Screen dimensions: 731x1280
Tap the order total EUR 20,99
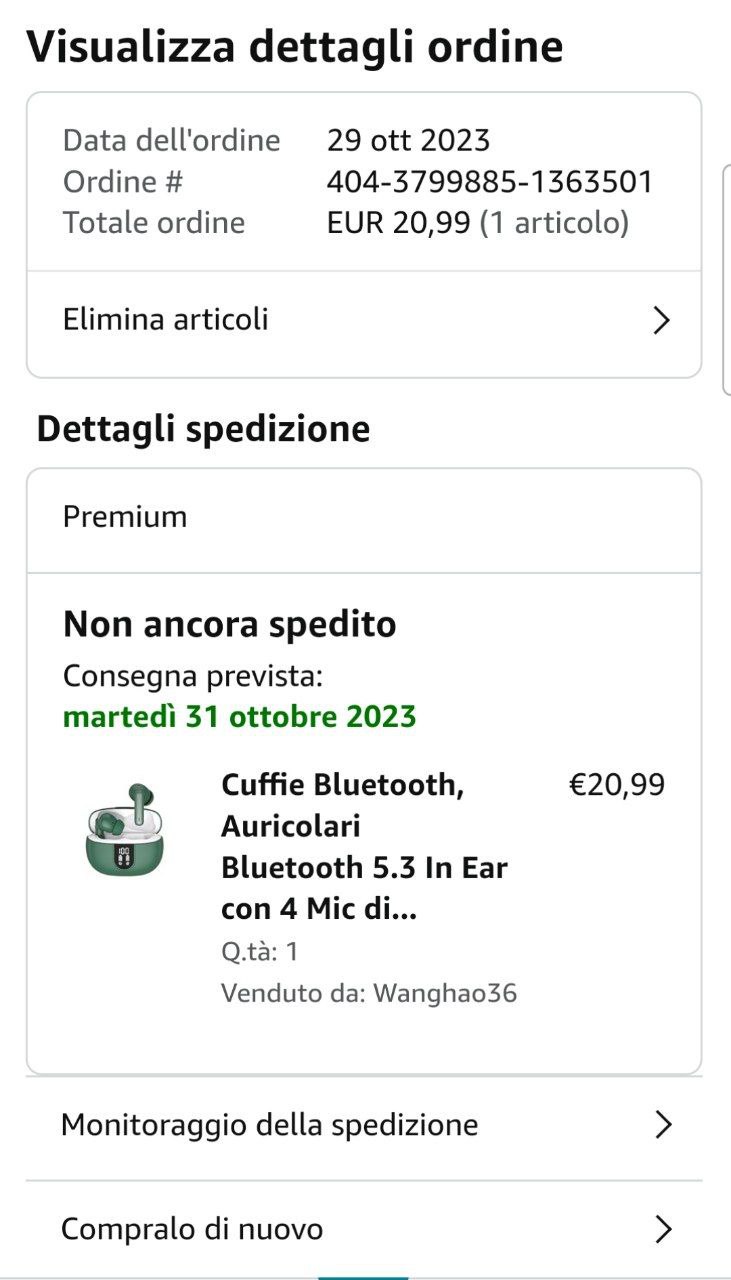pos(398,222)
